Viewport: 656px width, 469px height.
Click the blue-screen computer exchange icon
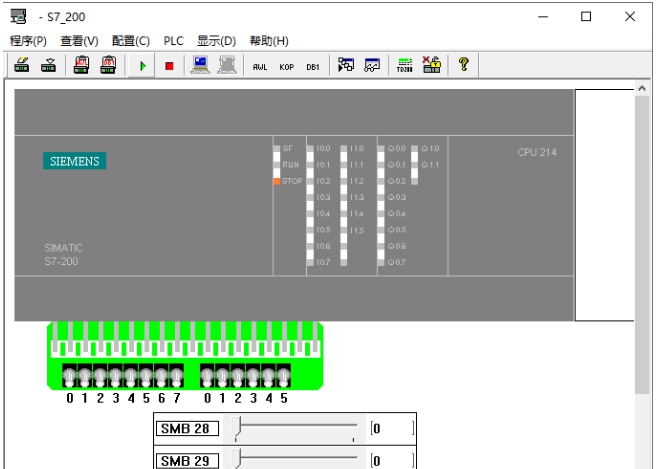(x=200, y=65)
